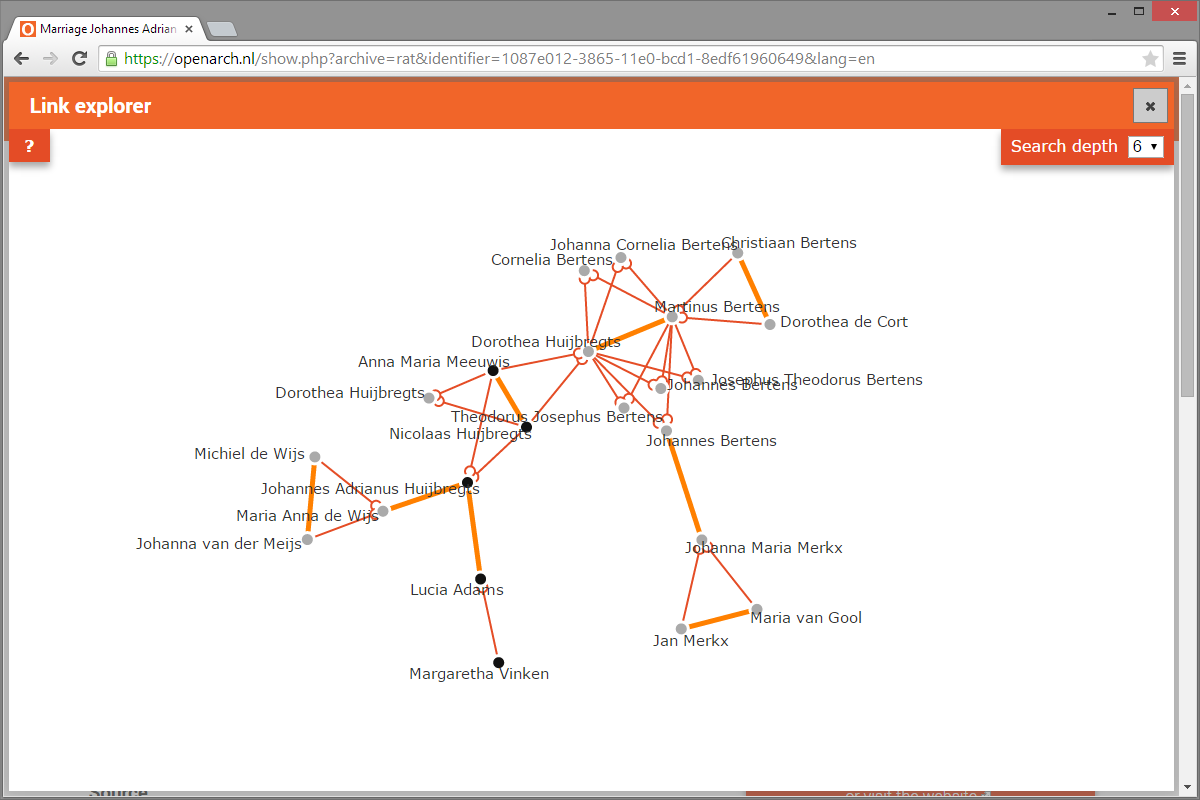Select the Theodorus Josephus Bertens node
This screenshot has height=800, width=1200.
[624, 407]
